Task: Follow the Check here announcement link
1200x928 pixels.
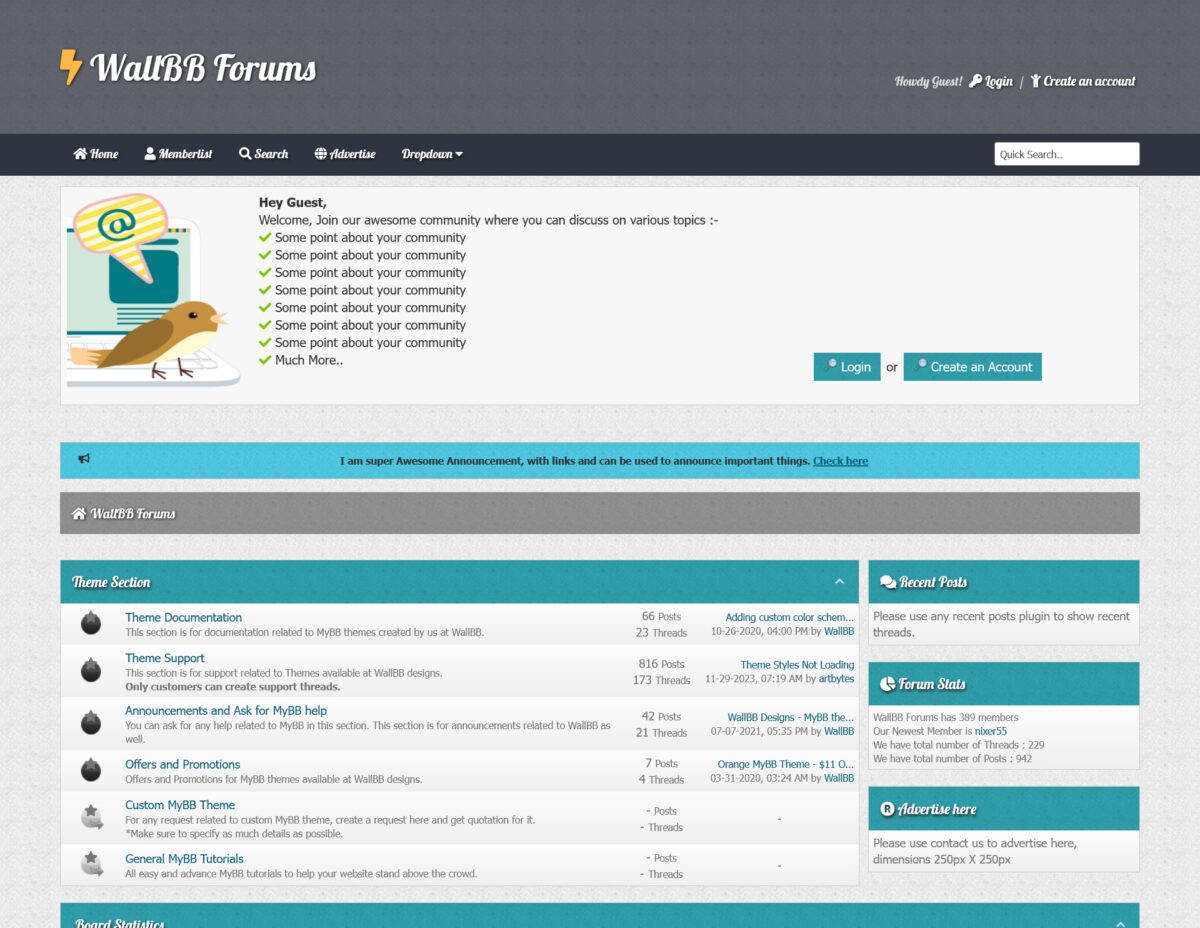Action: (840, 461)
